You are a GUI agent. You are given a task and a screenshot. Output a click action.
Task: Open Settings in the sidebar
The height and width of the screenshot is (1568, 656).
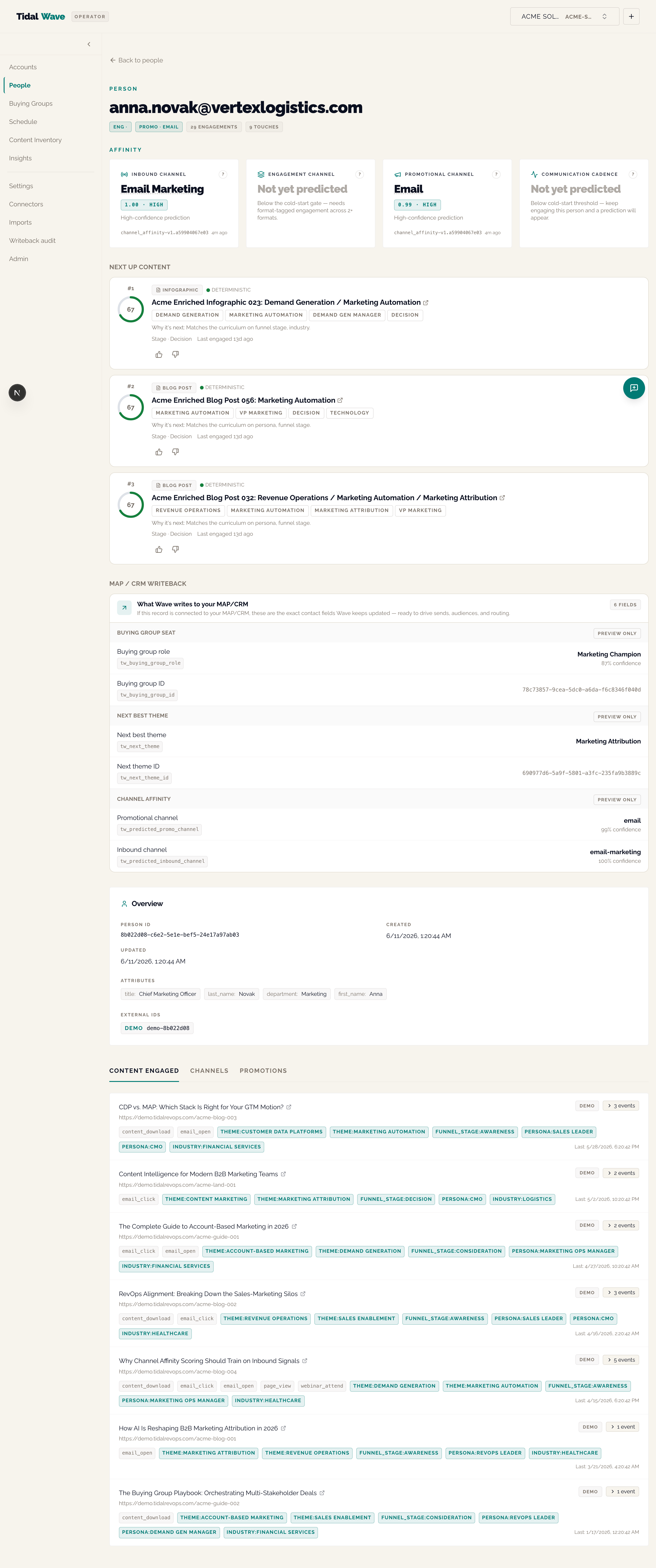click(x=21, y=186)
